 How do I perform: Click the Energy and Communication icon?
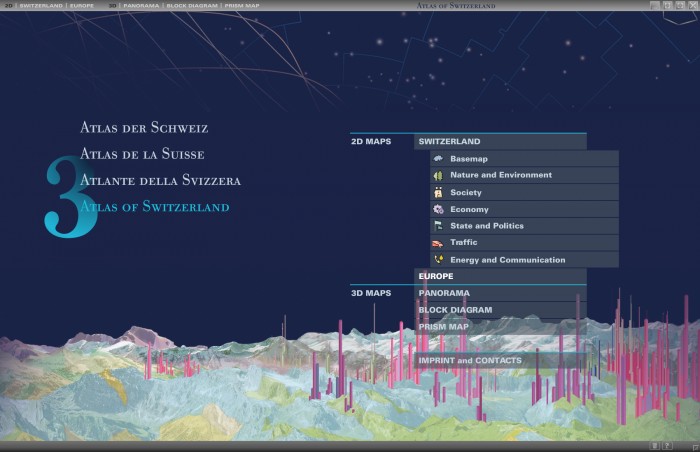coord(439,259)
